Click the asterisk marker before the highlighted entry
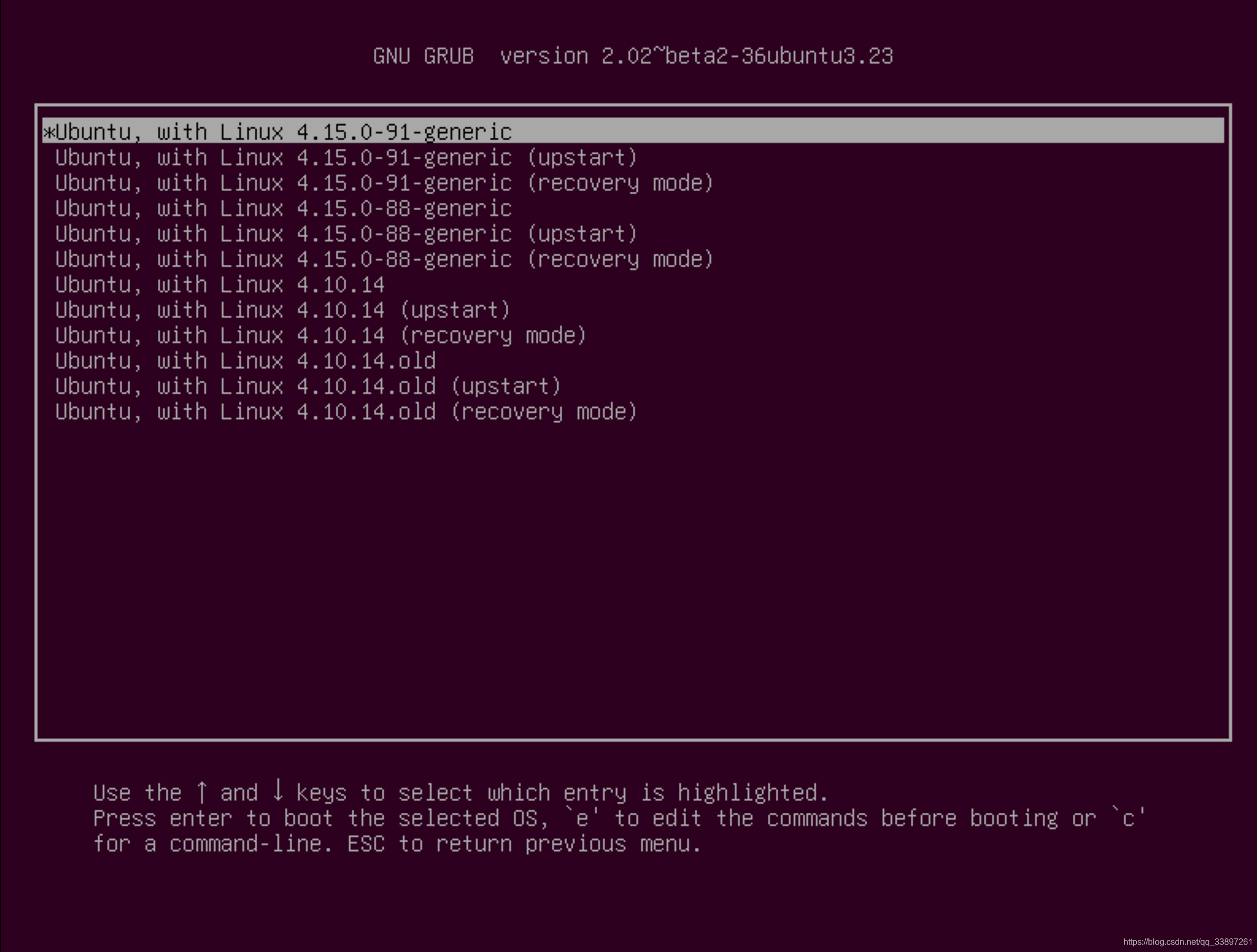The height and width of the screenshot is (952, 1257). pos(48,131)
